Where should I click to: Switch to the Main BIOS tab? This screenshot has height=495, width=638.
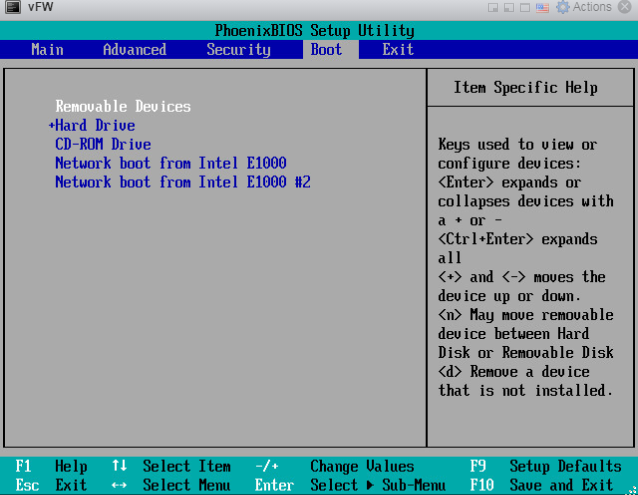(x=47, y=50)
